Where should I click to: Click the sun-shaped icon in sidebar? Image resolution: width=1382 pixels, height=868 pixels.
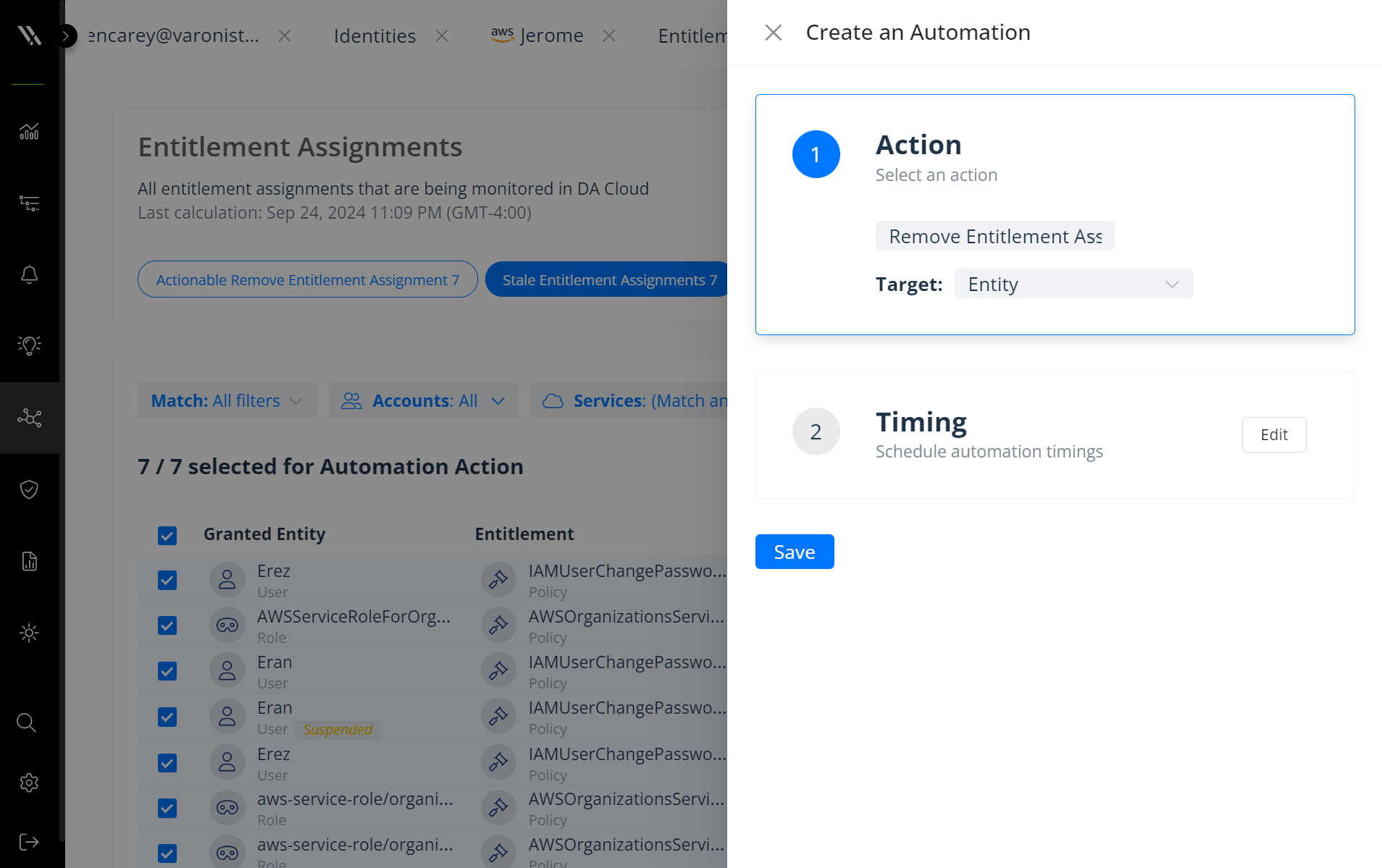pyautogui.click(x=29, y=633)
